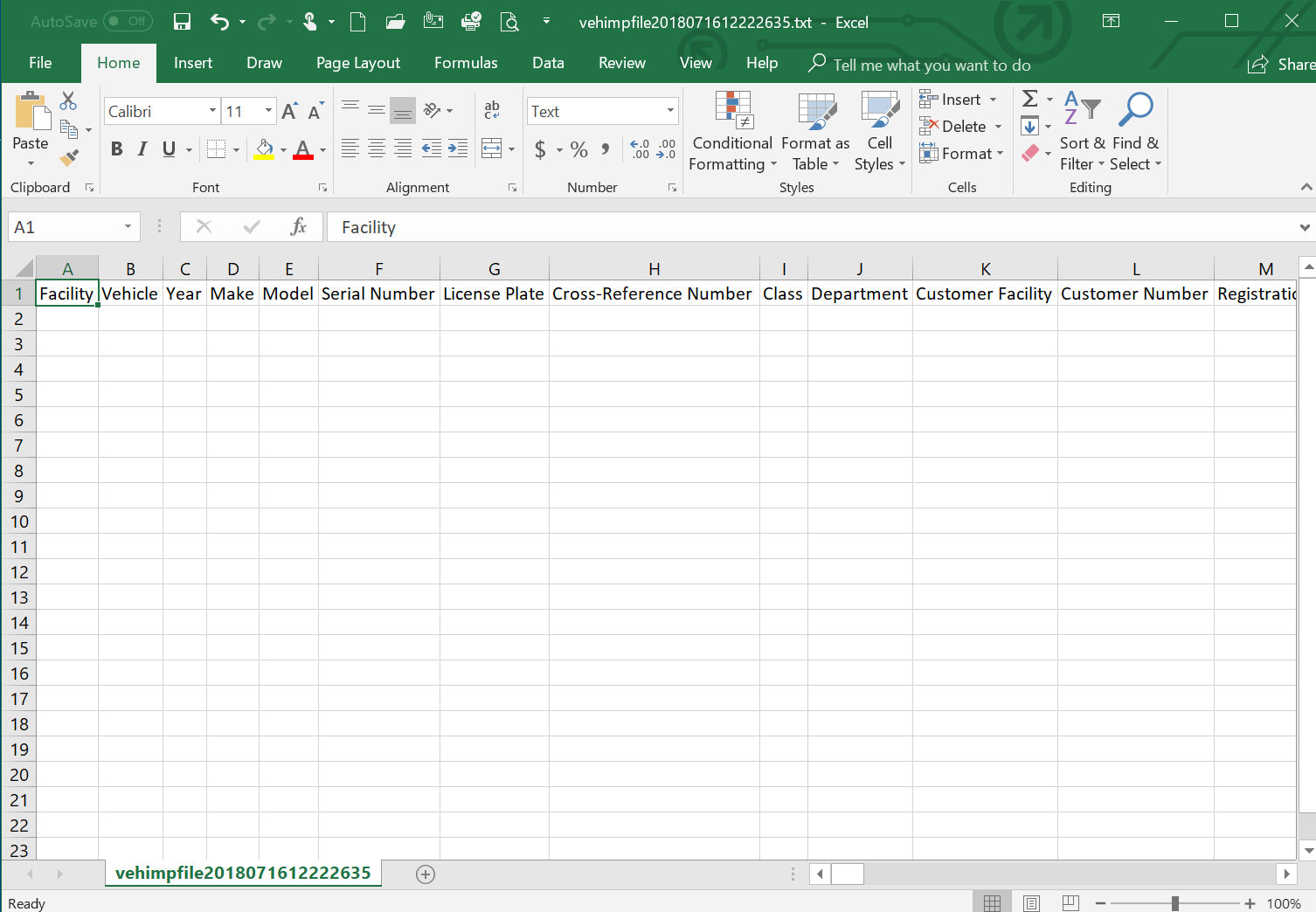Expand the Text number format dropdown
Viewport: 1316px width, 912px height.
[x=670, y=111]
